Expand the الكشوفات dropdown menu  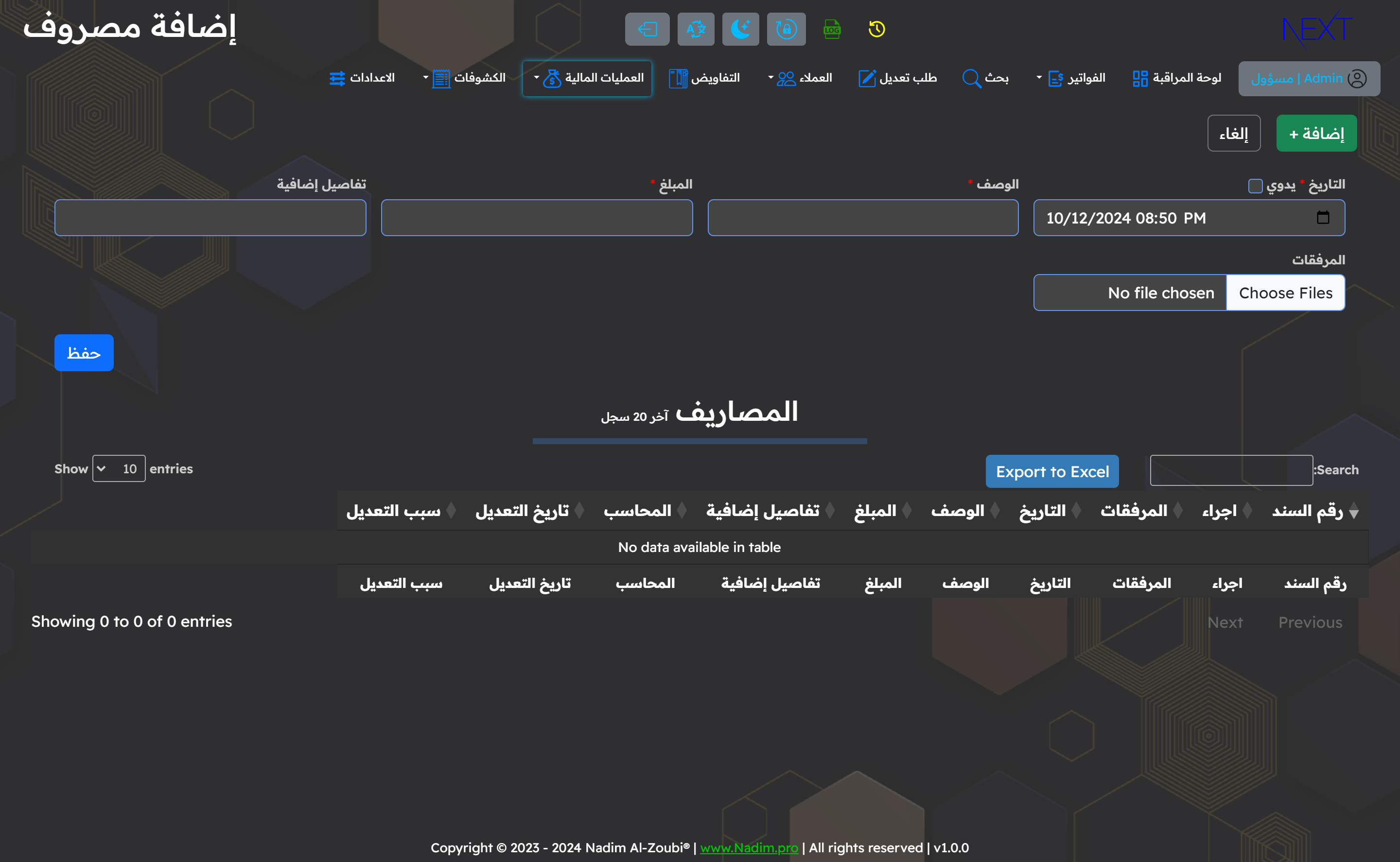coord(465,78)
